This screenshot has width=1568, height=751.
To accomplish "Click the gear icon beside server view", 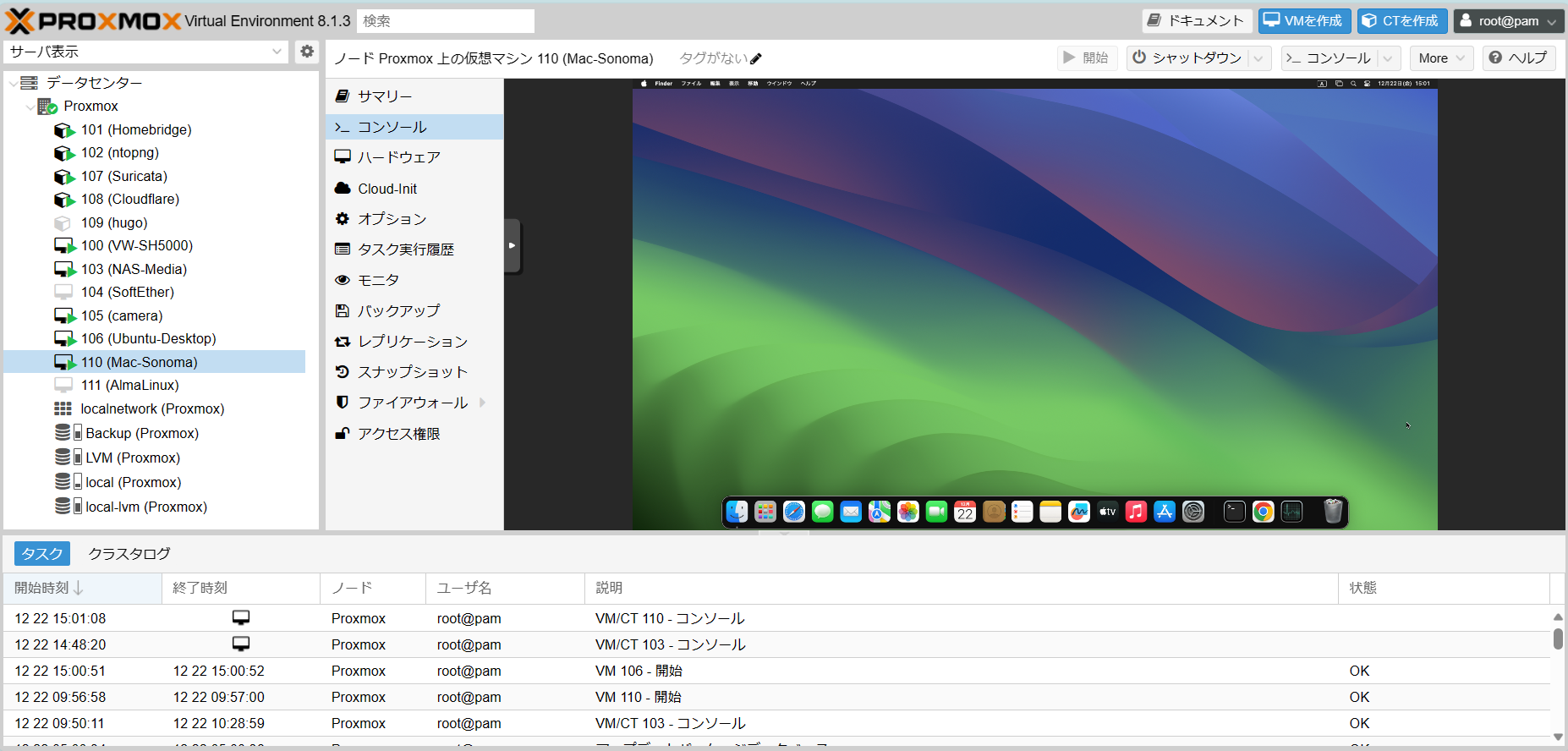I will click(307, 52).
